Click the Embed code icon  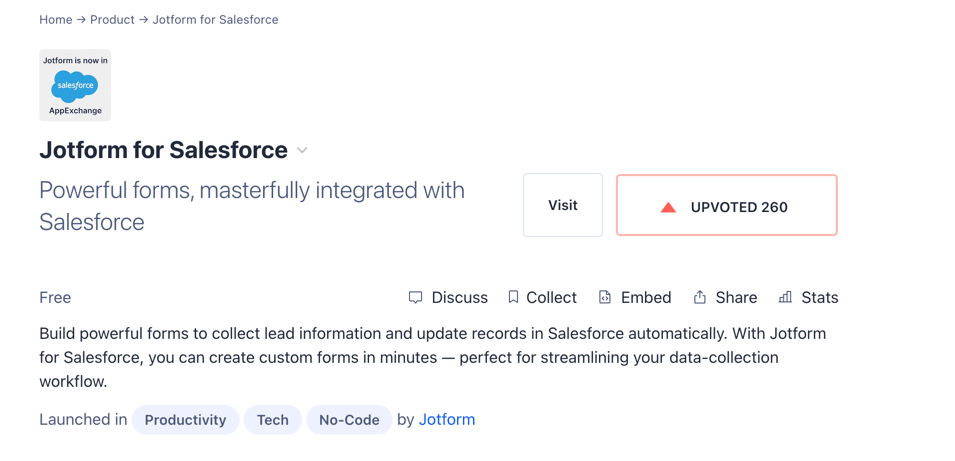(x=605, y=297)
